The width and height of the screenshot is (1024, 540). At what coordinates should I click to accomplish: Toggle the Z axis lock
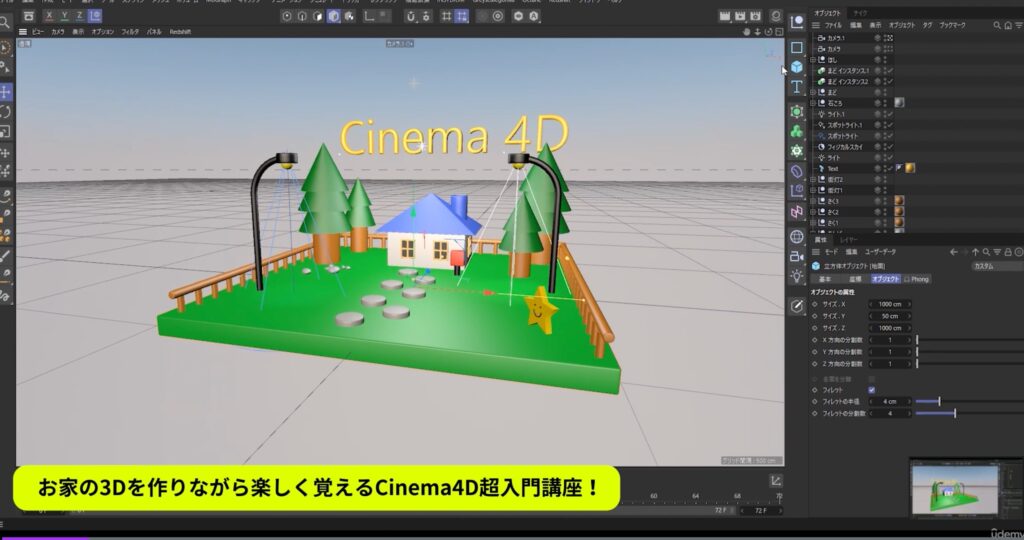(79, 16)
